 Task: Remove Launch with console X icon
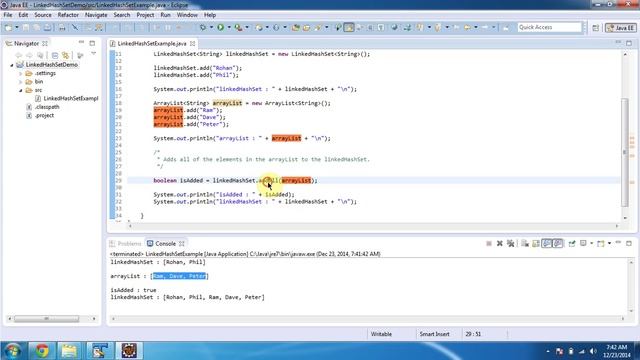499,244
